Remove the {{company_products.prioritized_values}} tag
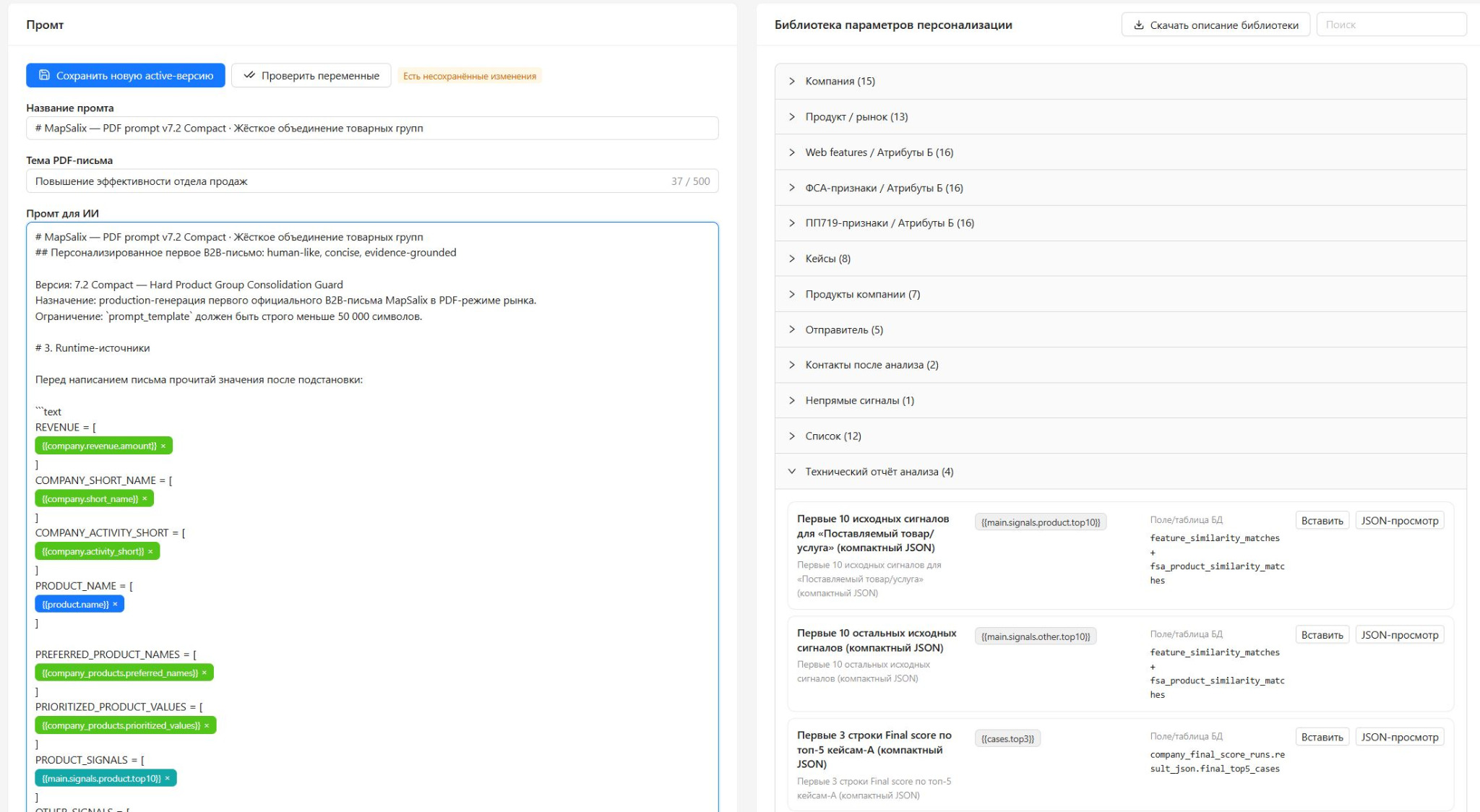Viewport: 1480px width, 812px height. (207, 725)
